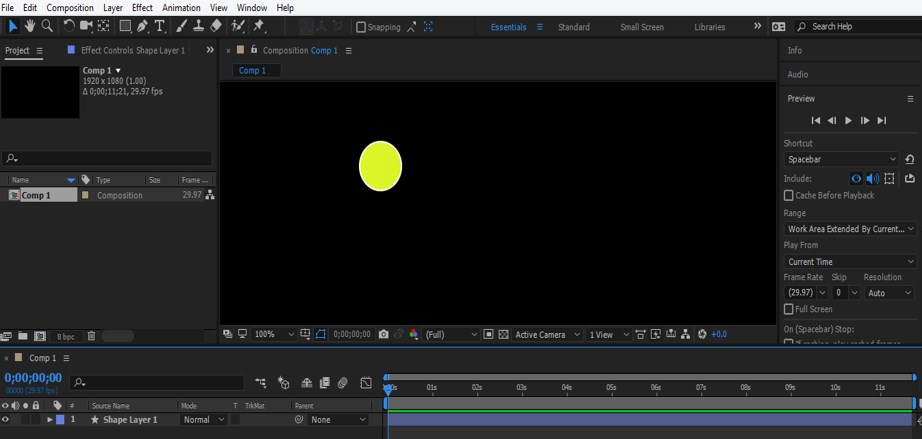Select the Horizontal Type tool
Image resolution: width=922 pixels, height=439 pixels.
click(x=160, y=26)
